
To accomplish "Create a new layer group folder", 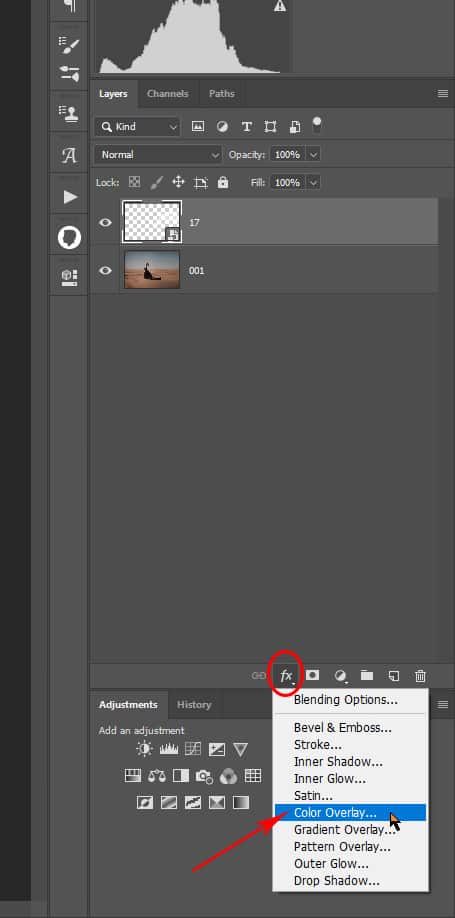I will pos(367,676).
